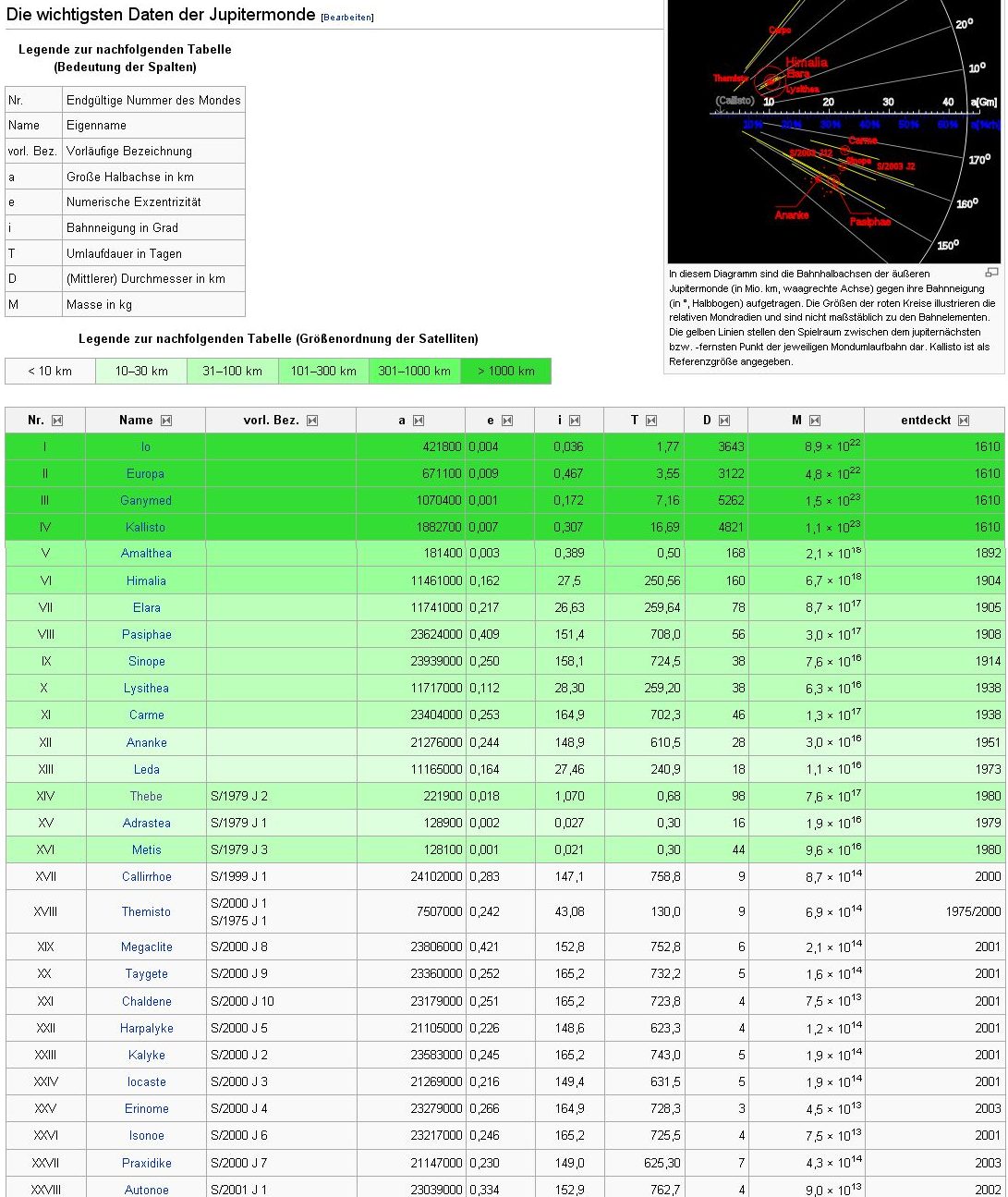The image size is (1008, 1197).
Task: Click the '> 1000 km' legend swatch
Action: [x=505, y=372]
